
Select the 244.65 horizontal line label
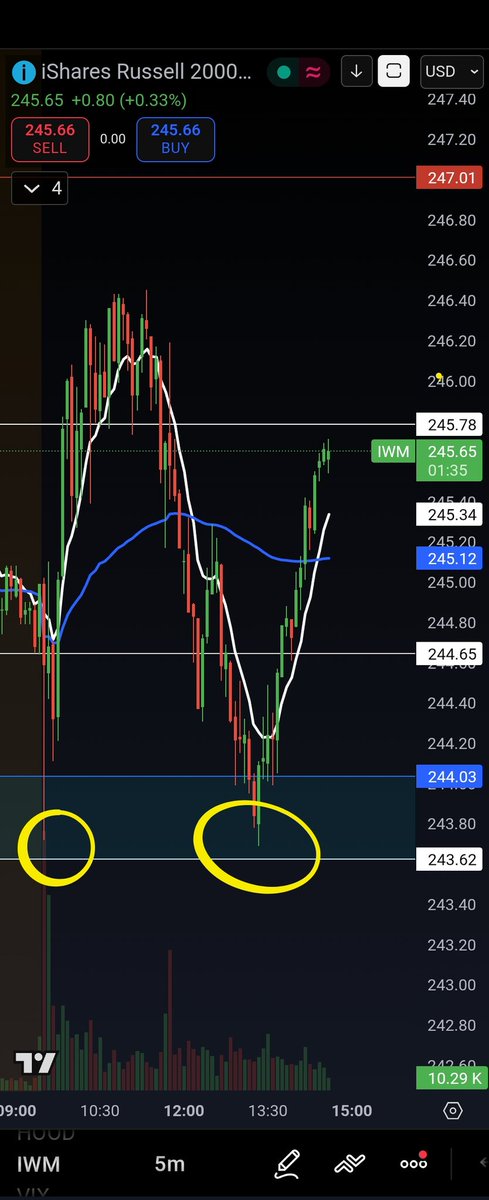(x=450, y=653)
